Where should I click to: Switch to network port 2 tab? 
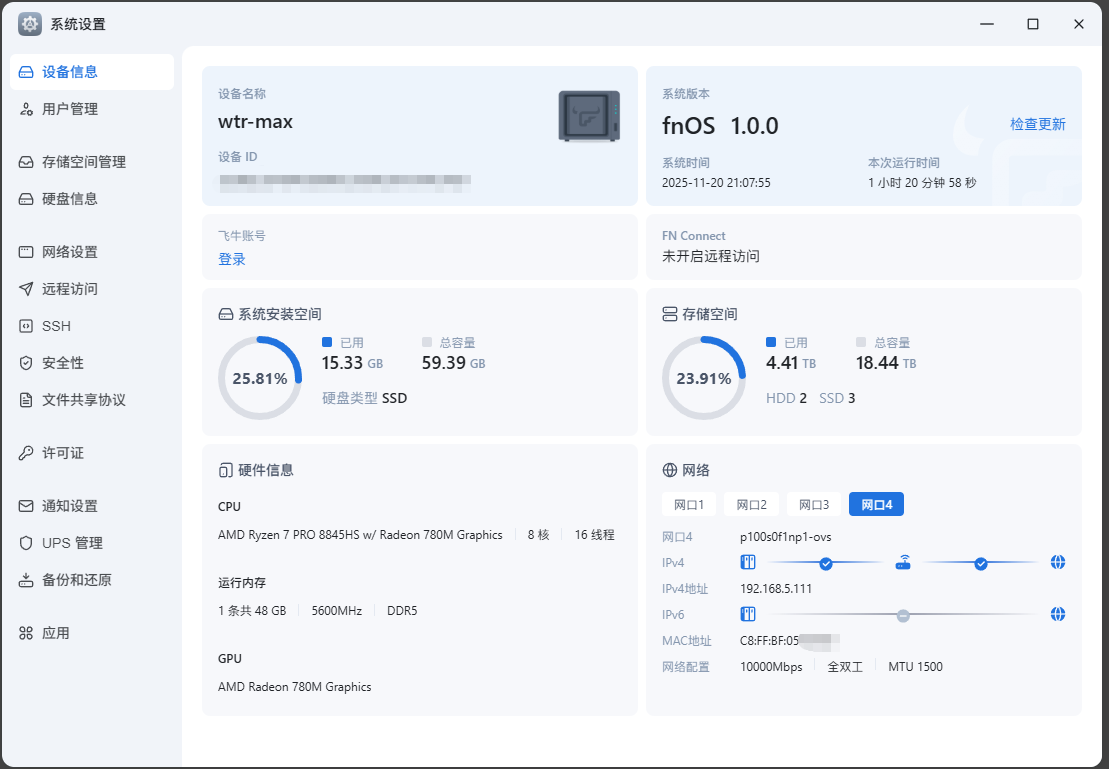751,505
